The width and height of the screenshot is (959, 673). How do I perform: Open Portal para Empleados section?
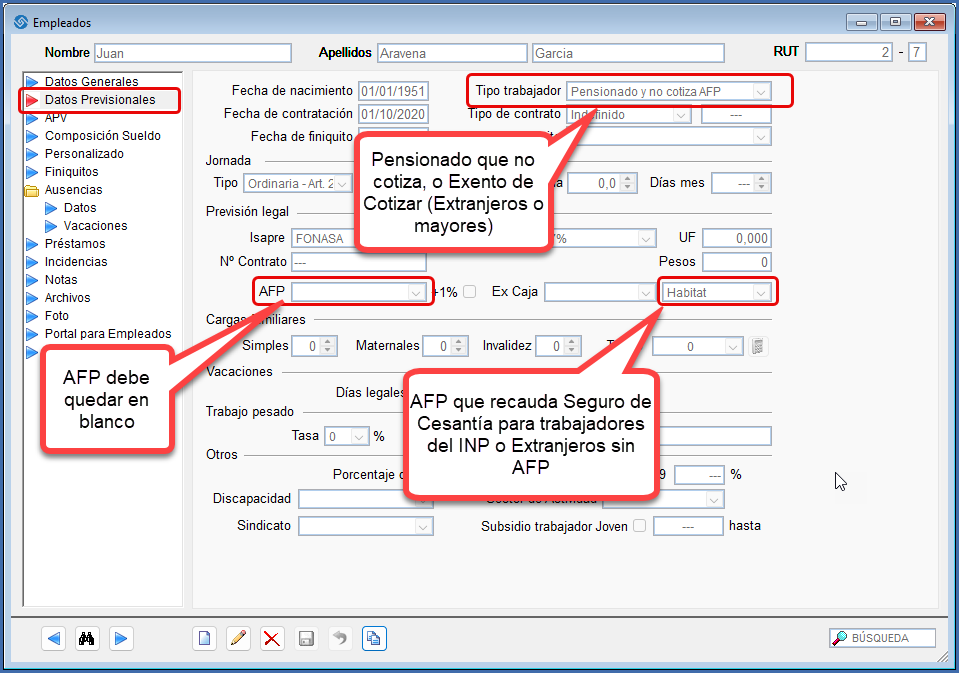point(108,334)
